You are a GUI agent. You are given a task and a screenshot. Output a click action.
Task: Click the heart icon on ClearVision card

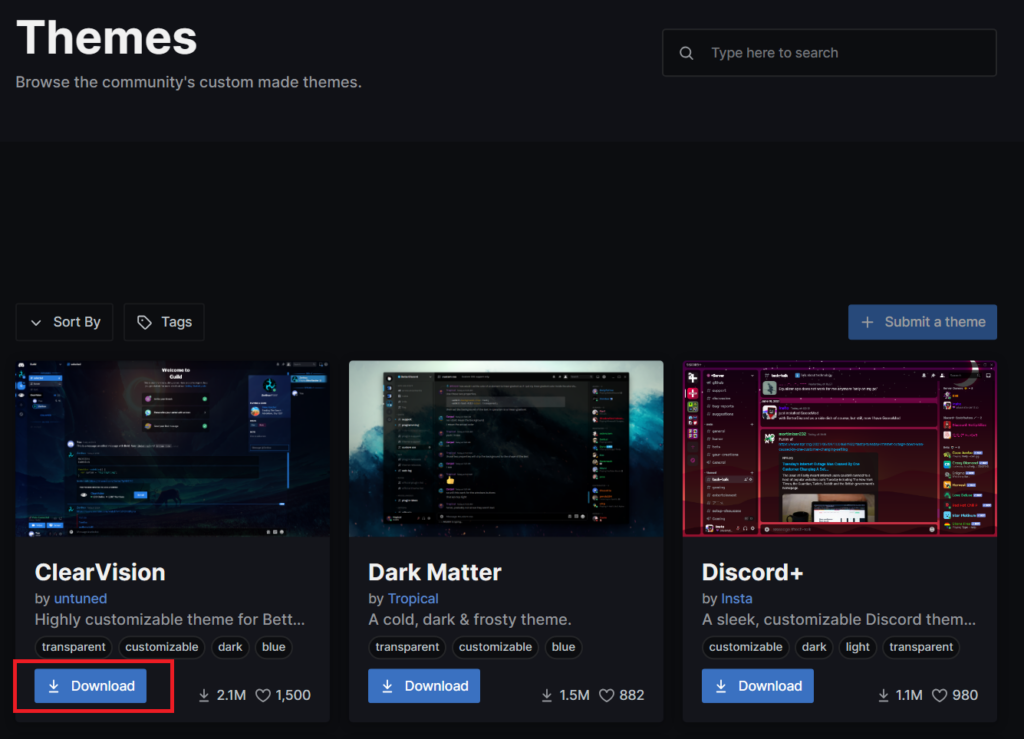[x=263, y=695]
